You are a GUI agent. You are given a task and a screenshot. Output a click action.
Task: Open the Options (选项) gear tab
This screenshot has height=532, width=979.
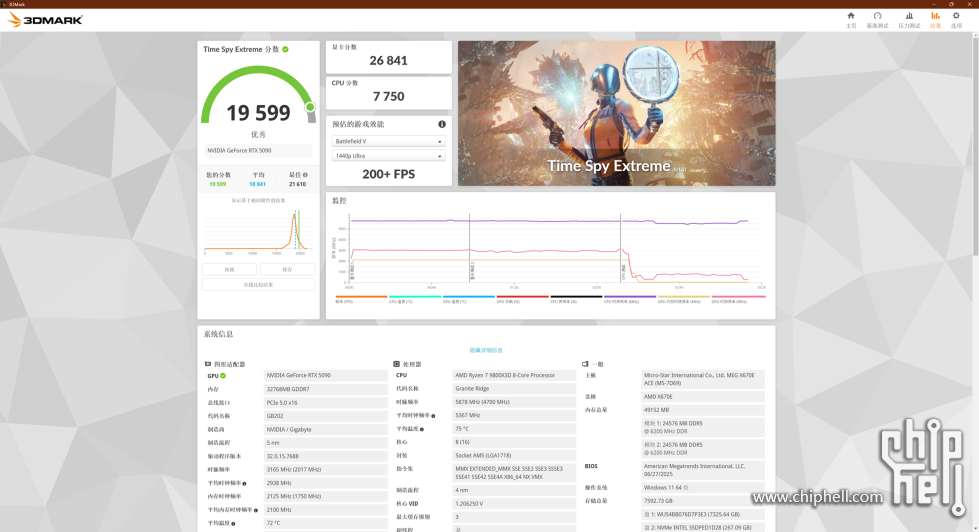pyautogui.click(x=956, y=20)
